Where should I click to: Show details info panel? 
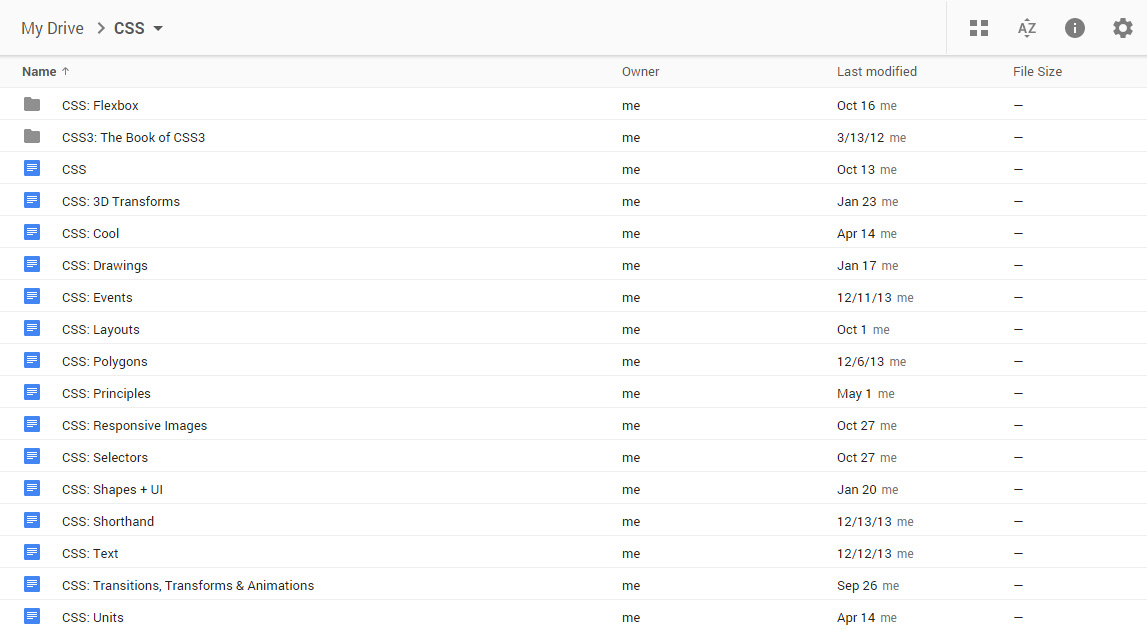click(1075, 28)
